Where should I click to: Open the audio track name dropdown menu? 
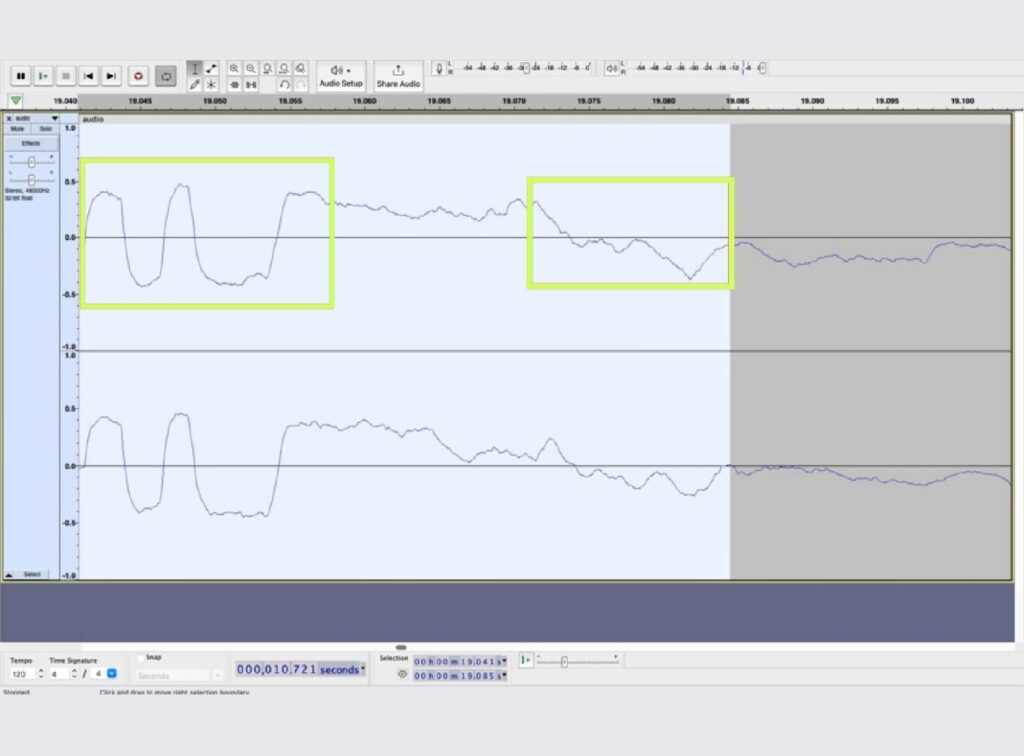tap(55, 118)
